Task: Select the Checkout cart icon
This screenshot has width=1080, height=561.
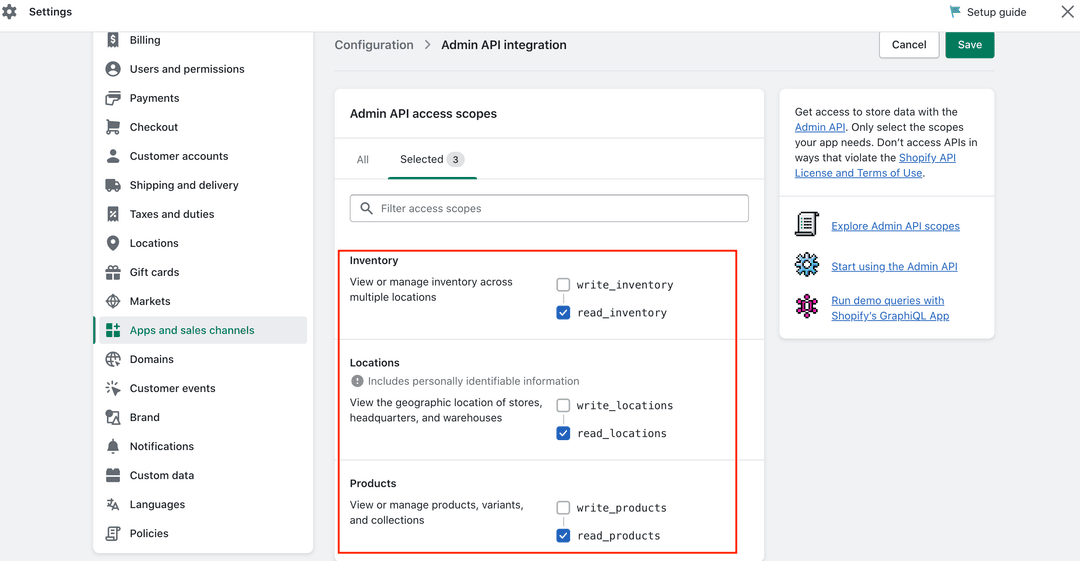Action: click(113, 127)
